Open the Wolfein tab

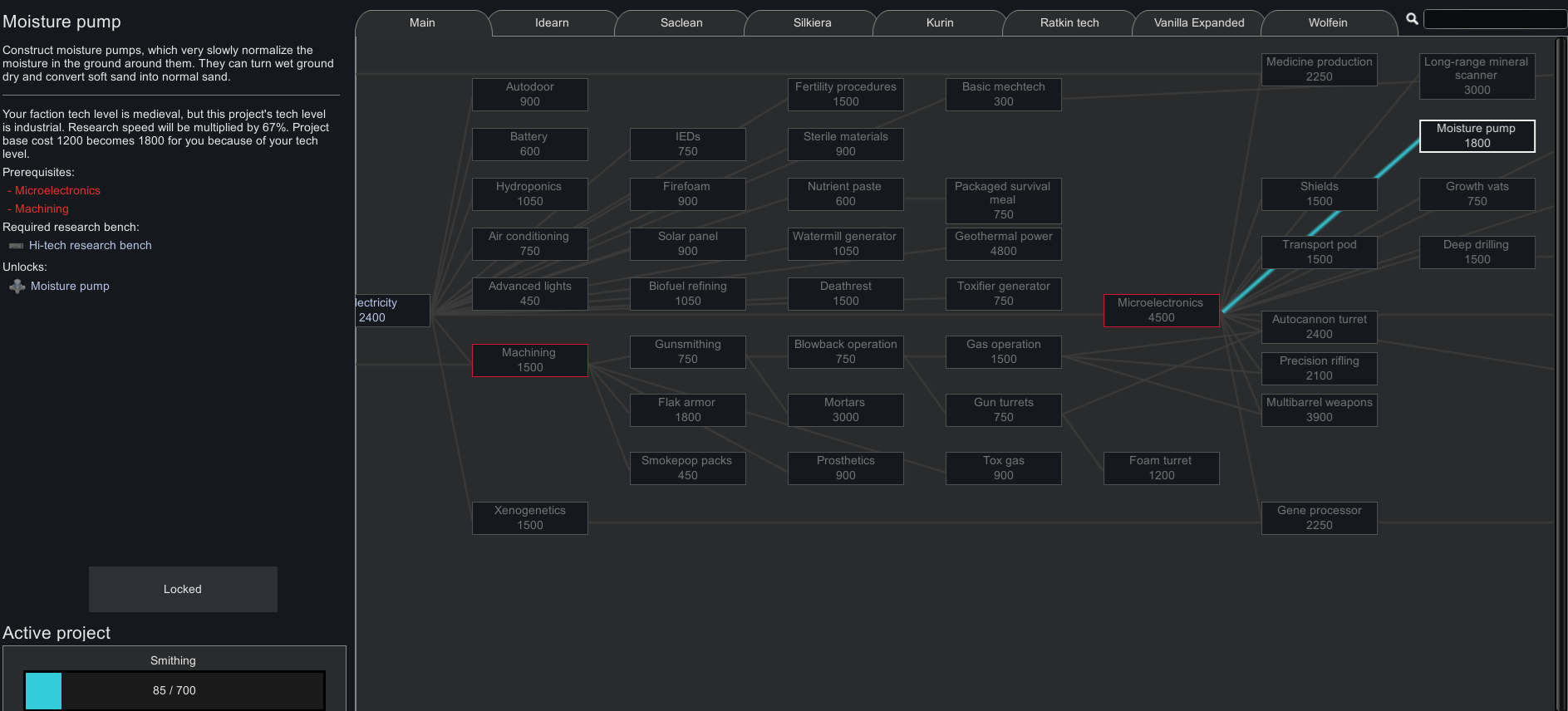1328,23
